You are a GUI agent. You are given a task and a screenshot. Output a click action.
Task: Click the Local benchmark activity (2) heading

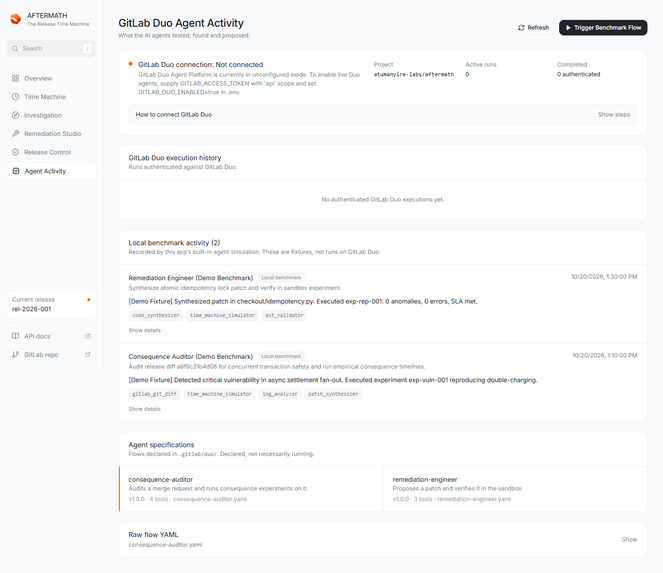coord(174,243)
